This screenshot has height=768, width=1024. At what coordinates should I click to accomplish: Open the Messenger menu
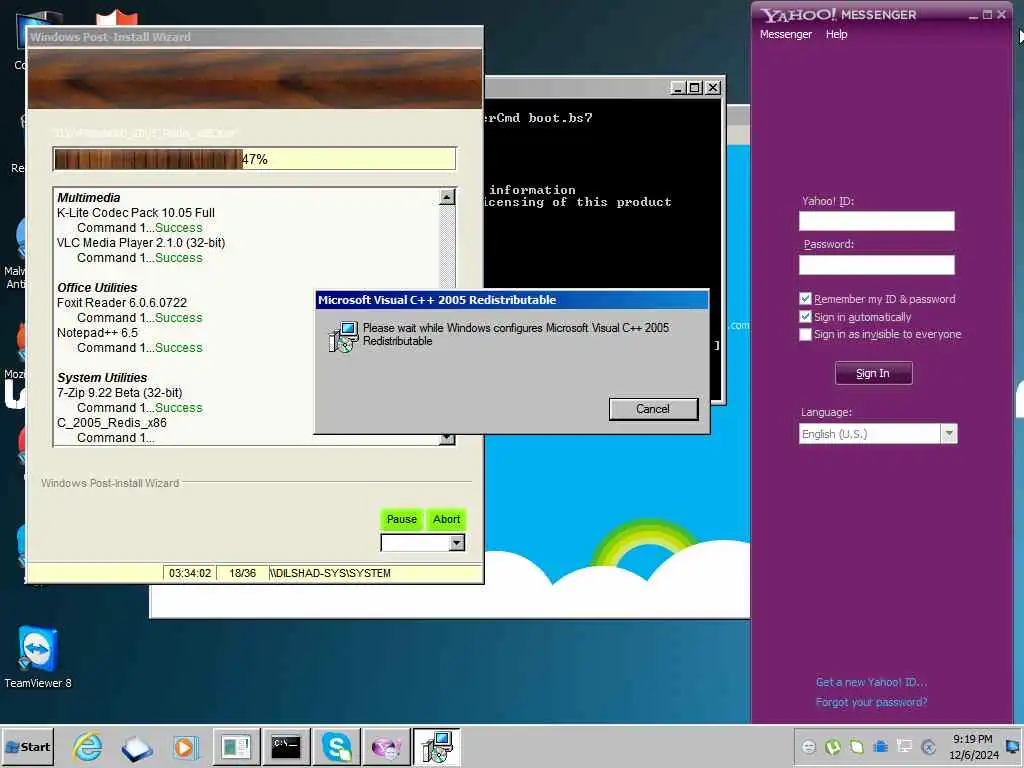(x=786, y=34)
